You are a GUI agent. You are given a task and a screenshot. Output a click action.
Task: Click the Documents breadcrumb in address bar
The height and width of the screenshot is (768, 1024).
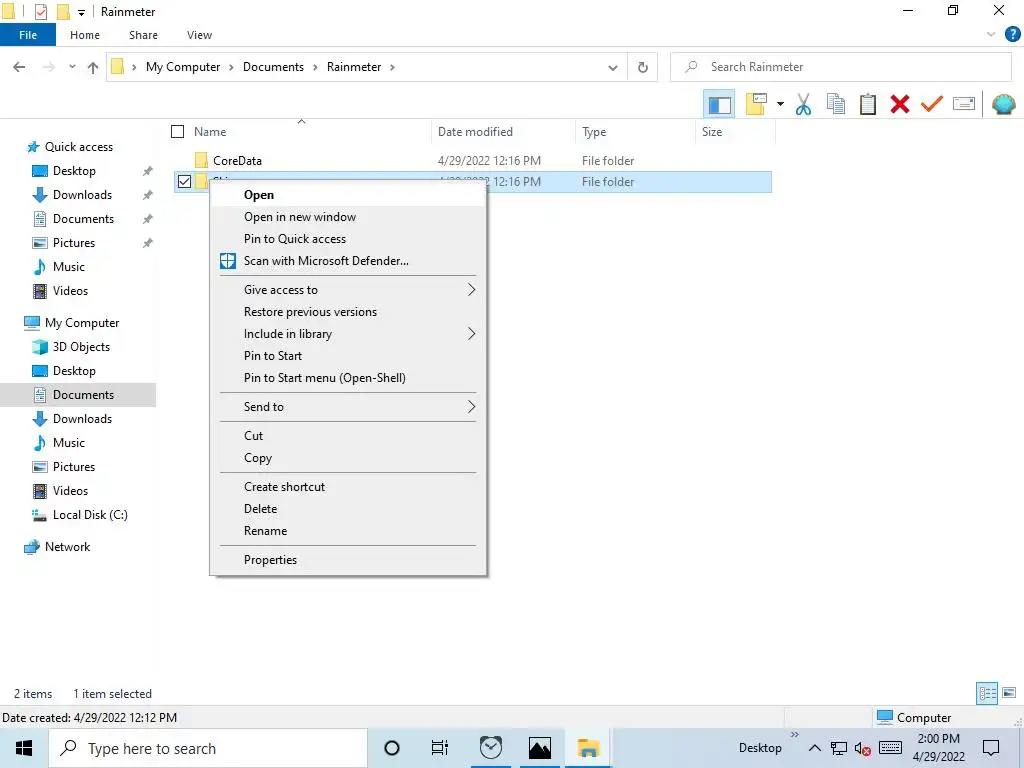(x=273, y=67)
